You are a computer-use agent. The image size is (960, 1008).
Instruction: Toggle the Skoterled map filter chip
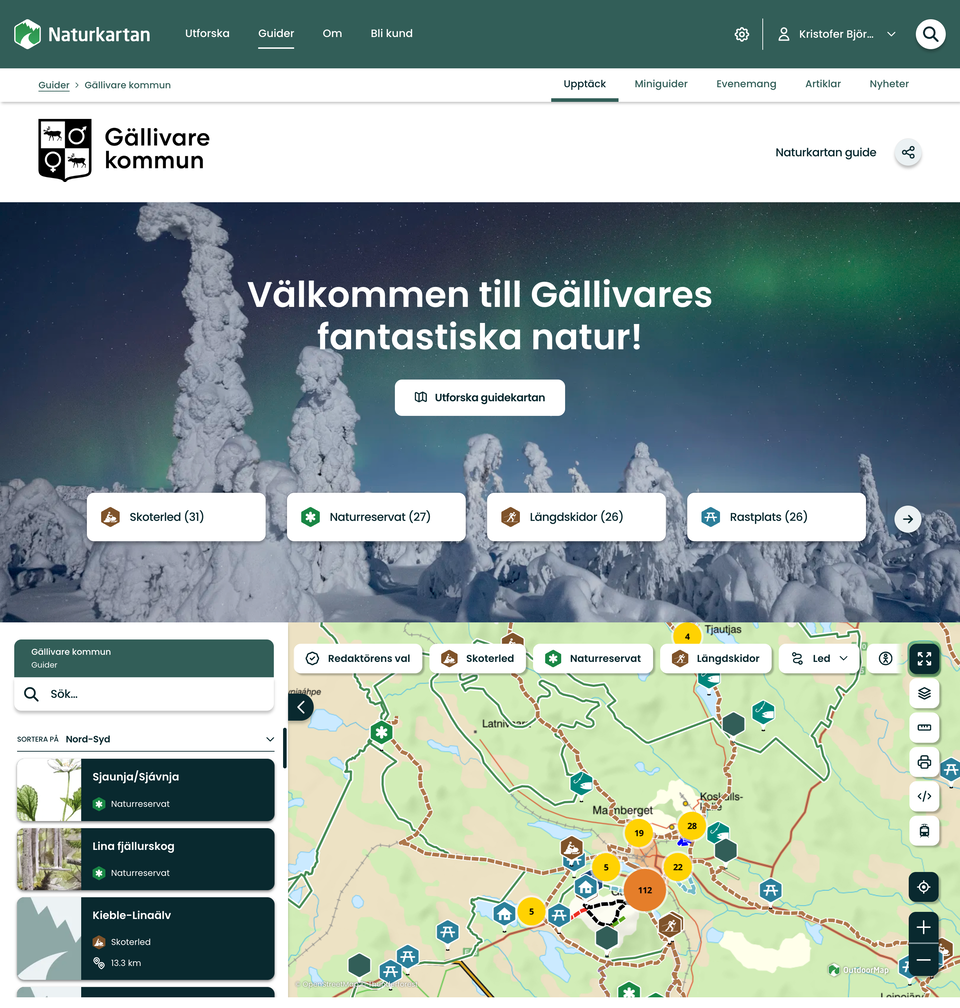[x=478, y=659]
